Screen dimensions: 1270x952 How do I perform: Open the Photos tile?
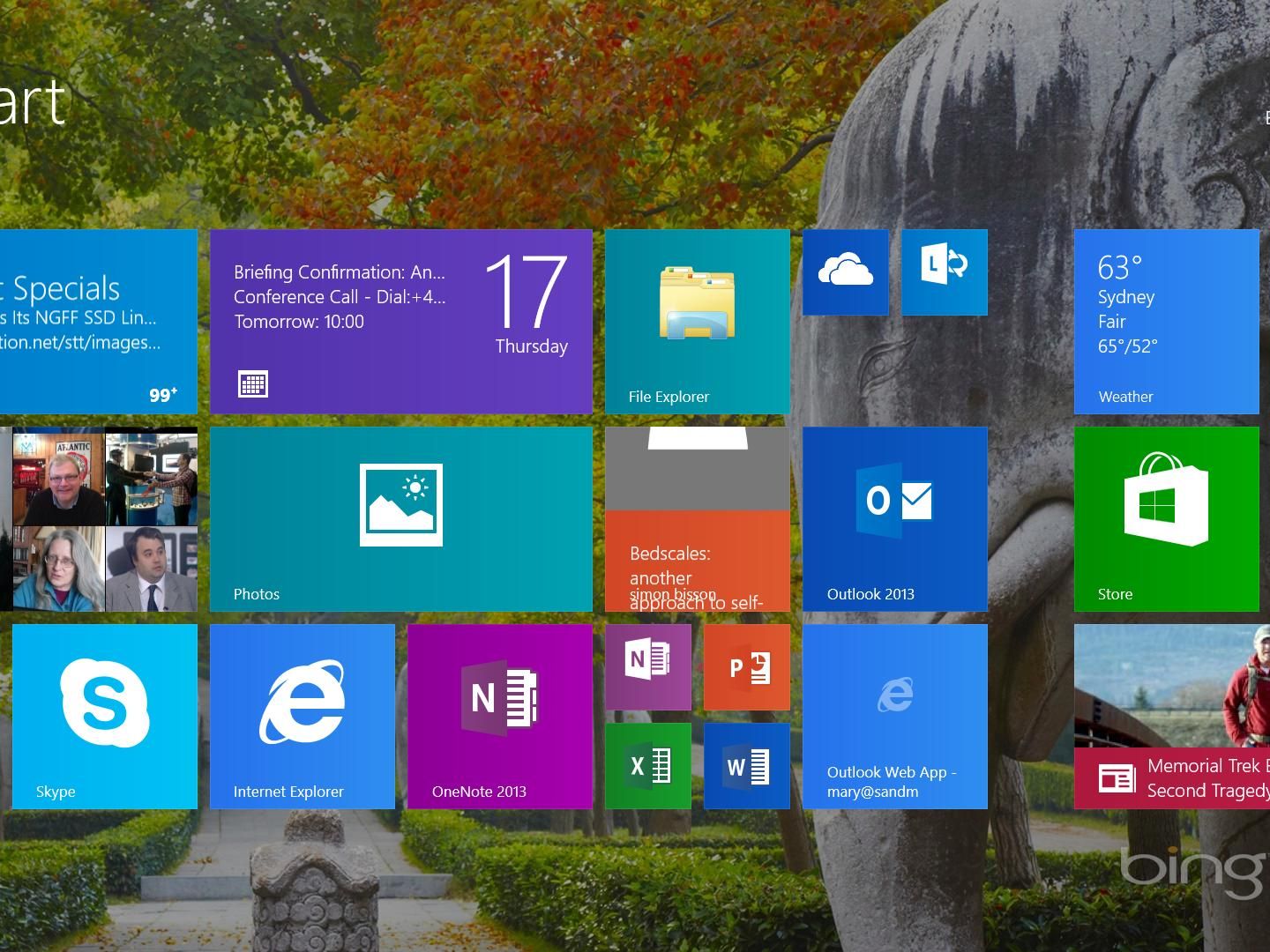(x=401, y=519)
